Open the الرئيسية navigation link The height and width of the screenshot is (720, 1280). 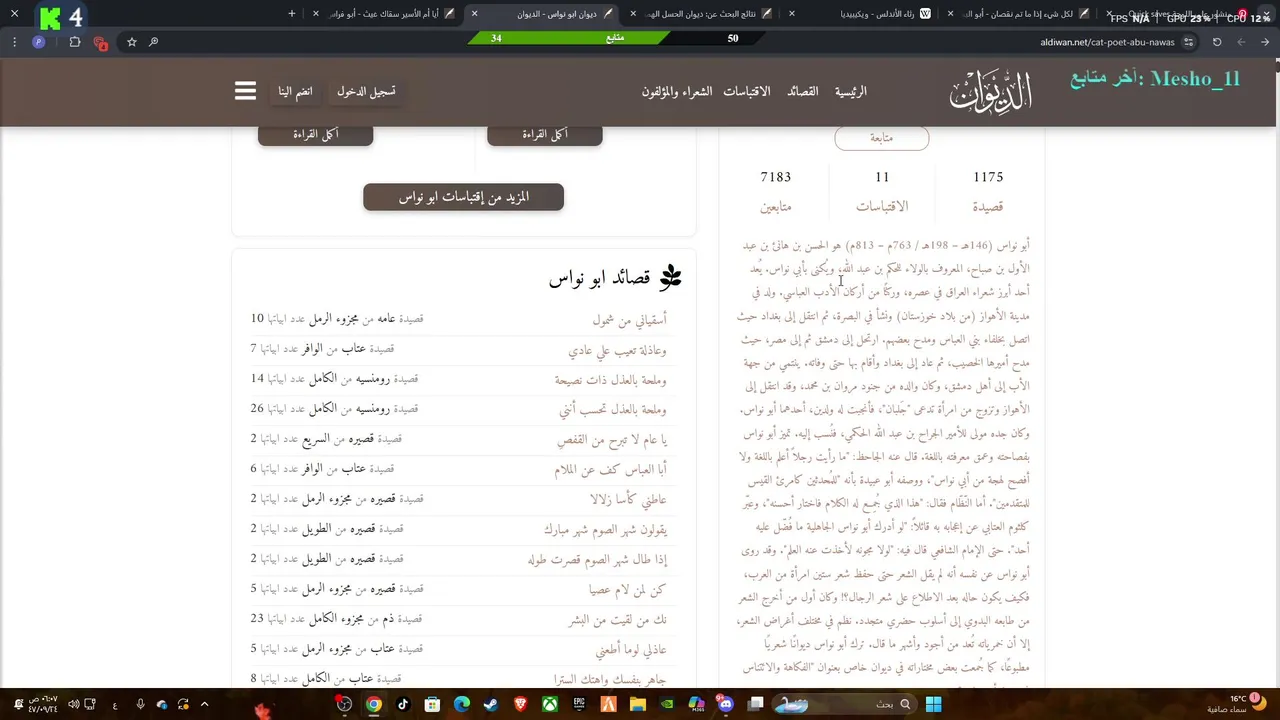tap(850, 91)
